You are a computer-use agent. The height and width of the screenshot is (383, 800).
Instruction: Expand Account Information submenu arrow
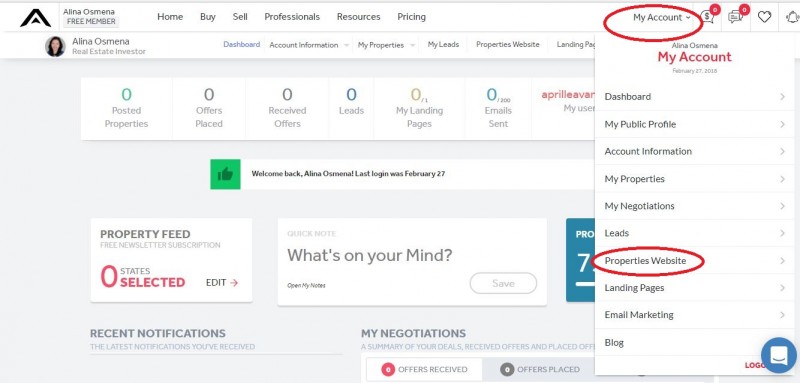click(x=346, y=45)
